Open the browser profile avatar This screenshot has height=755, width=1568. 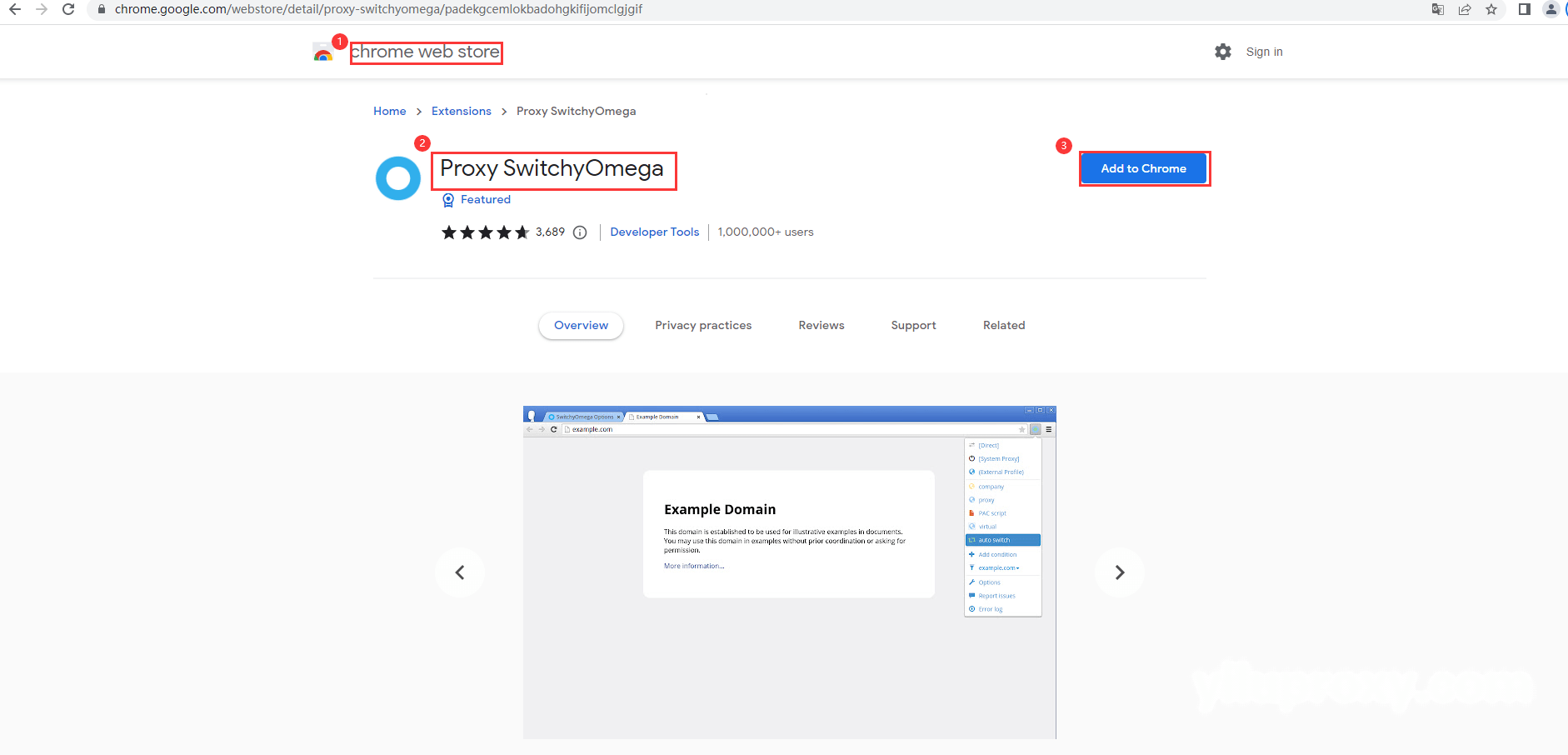(x=1551, y=9)
